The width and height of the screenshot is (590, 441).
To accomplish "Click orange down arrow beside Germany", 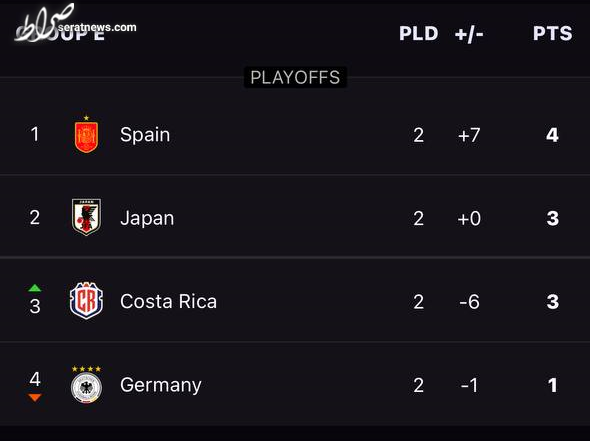I will pos(35,397).
